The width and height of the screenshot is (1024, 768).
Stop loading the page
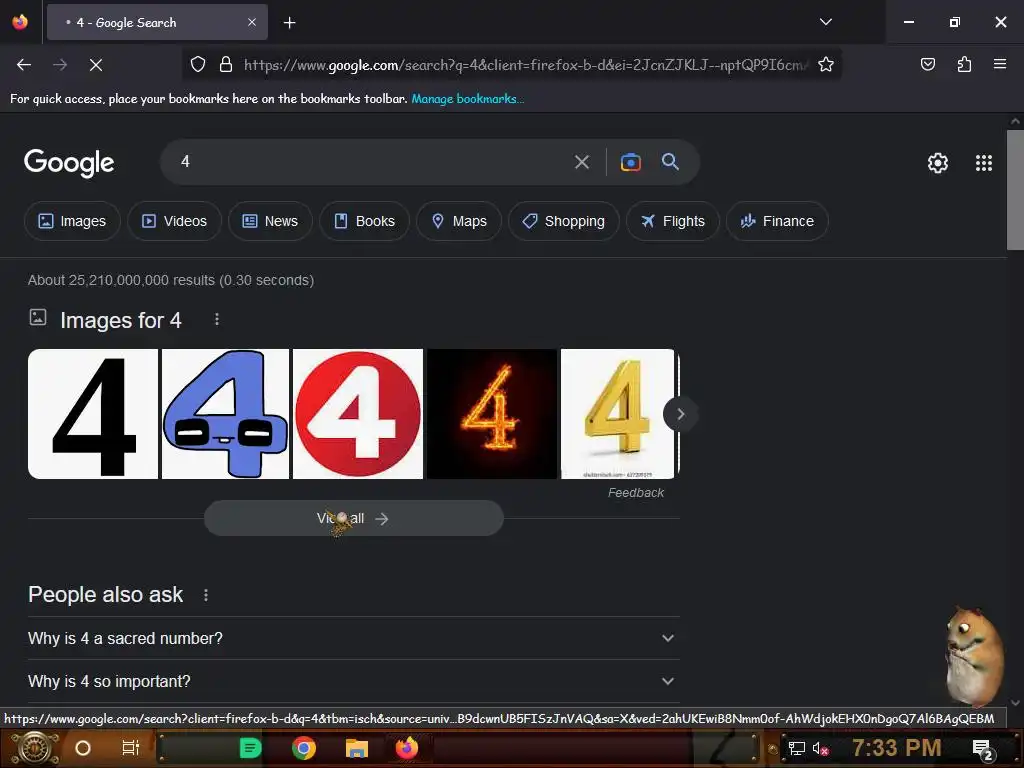pos(96,65)
